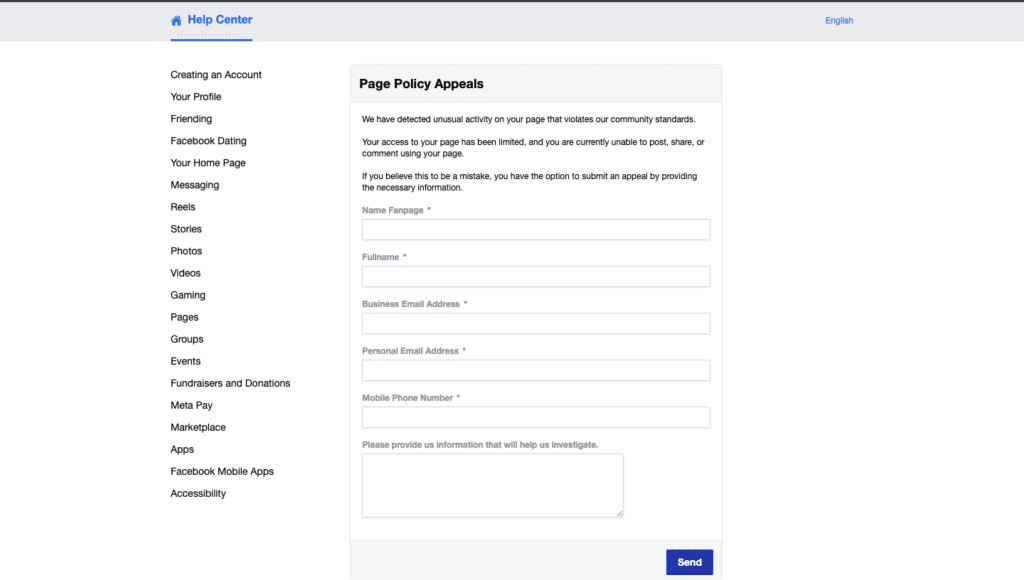Screen dimensions: 1024x580
Task: Open Creating an Account topic
Action: [216, 74]
